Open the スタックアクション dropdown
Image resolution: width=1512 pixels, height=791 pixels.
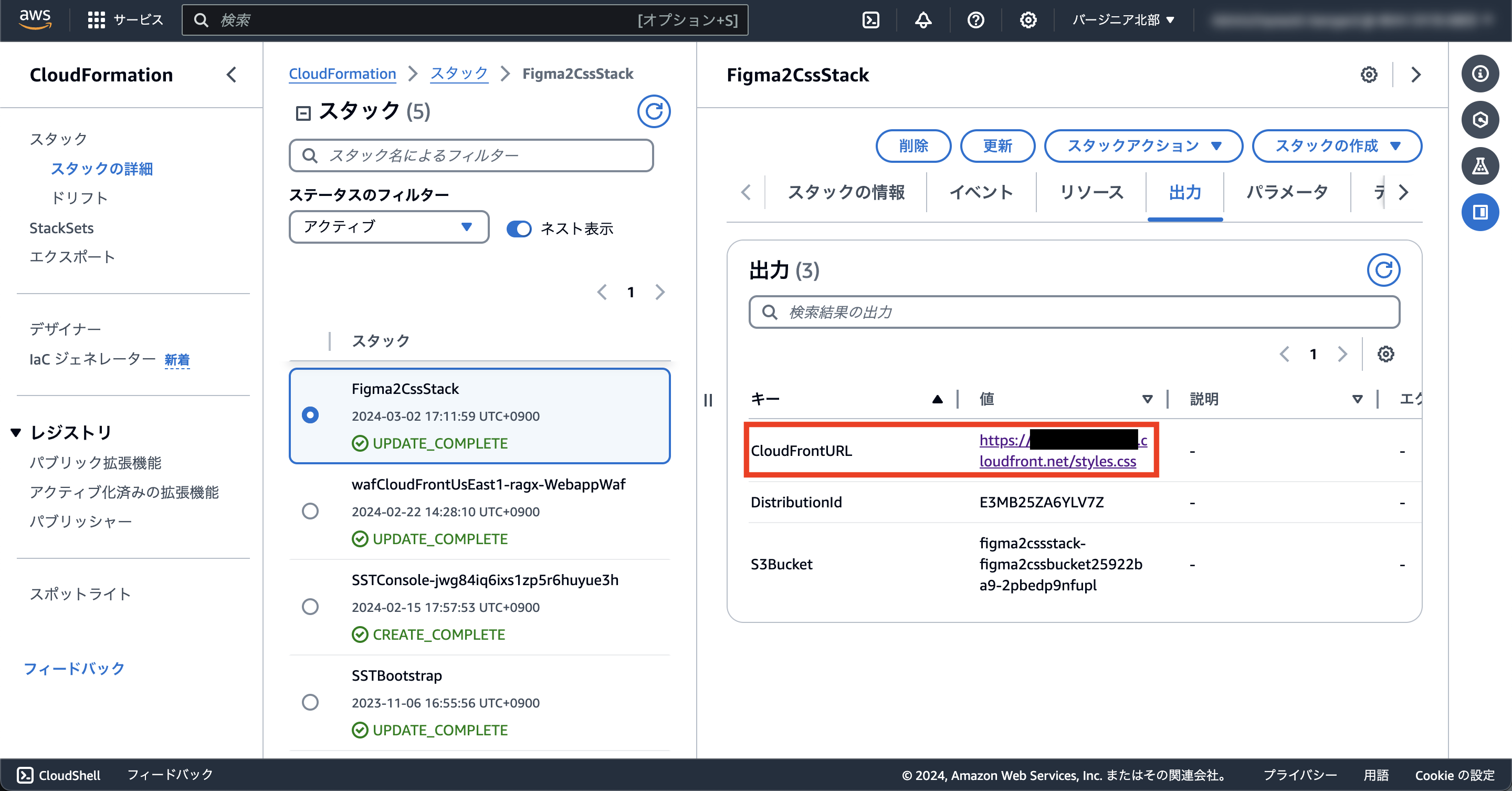coord(1143,145)
